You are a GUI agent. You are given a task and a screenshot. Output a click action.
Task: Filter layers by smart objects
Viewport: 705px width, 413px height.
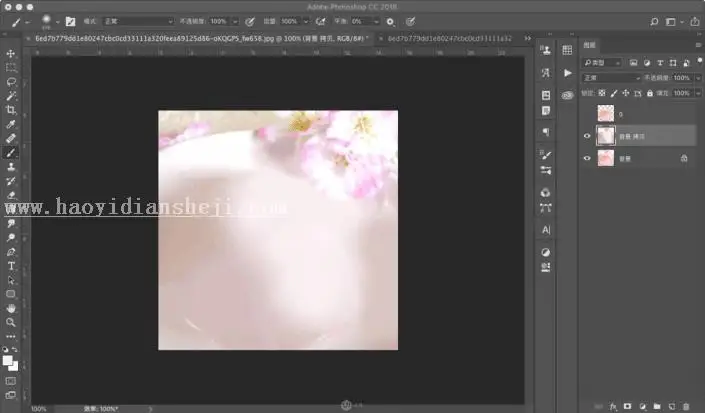(x=687, y=63)
